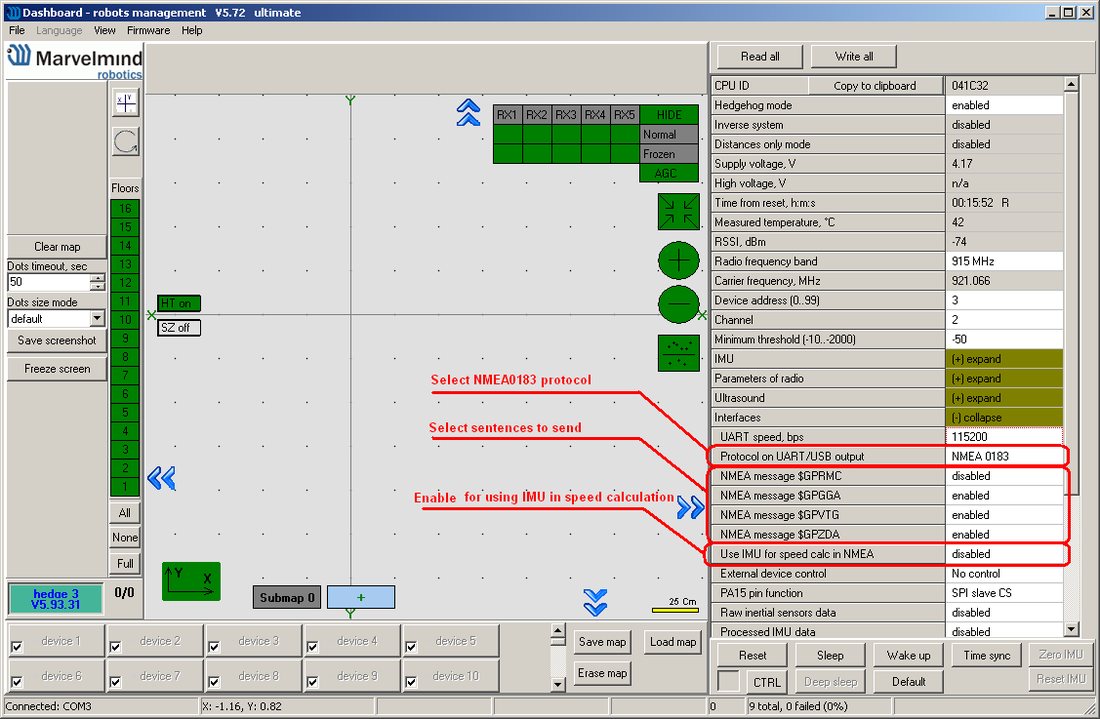Open the Dots size mode dropdown
1100x719 pixels.
click(98, 318)
